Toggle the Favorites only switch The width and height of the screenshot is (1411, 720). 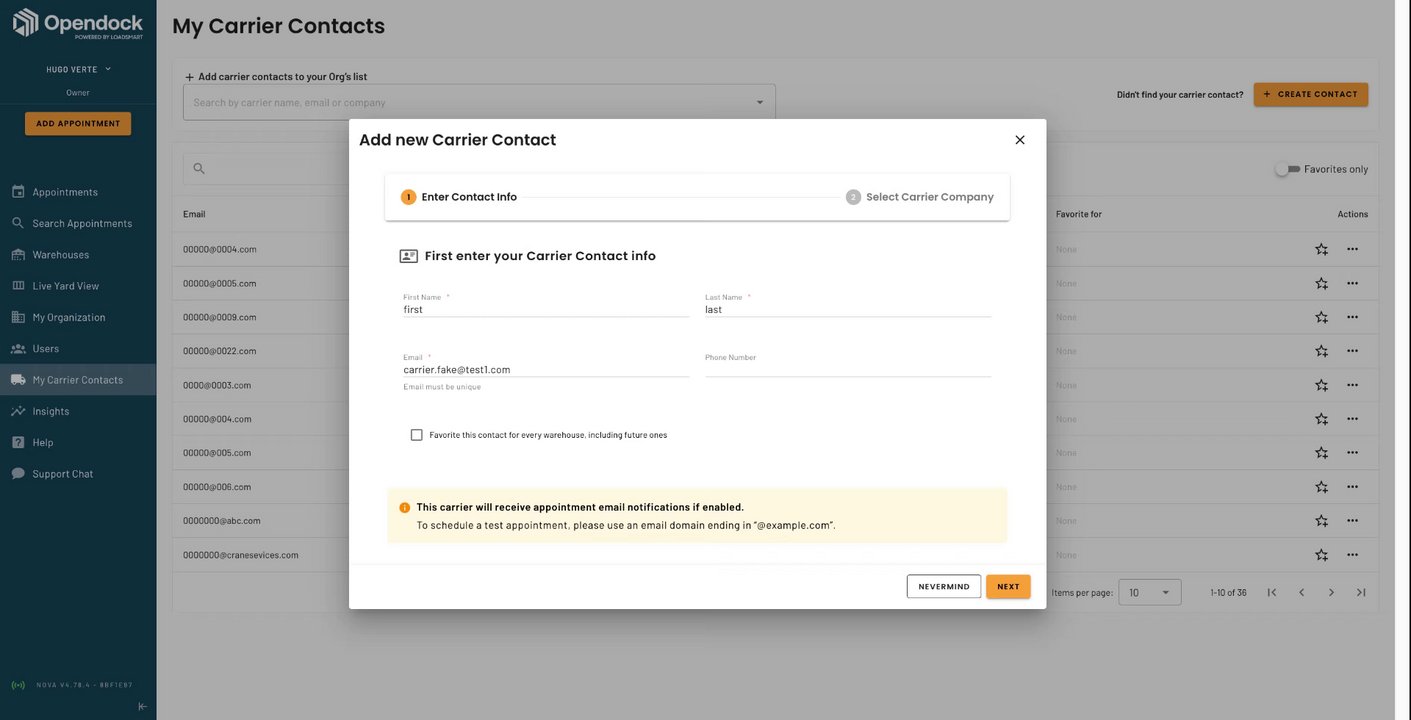pos(1287,169)
